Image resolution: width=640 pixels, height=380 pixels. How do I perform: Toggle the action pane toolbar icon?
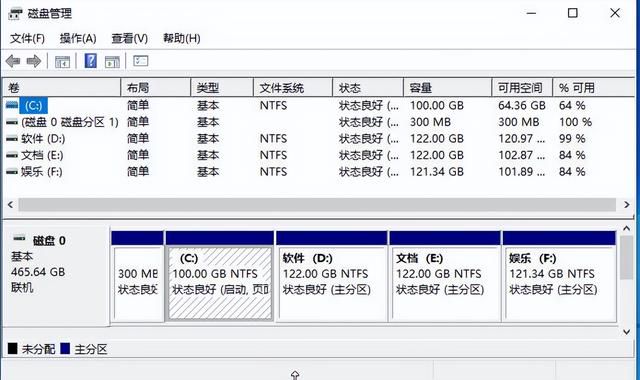112,62
